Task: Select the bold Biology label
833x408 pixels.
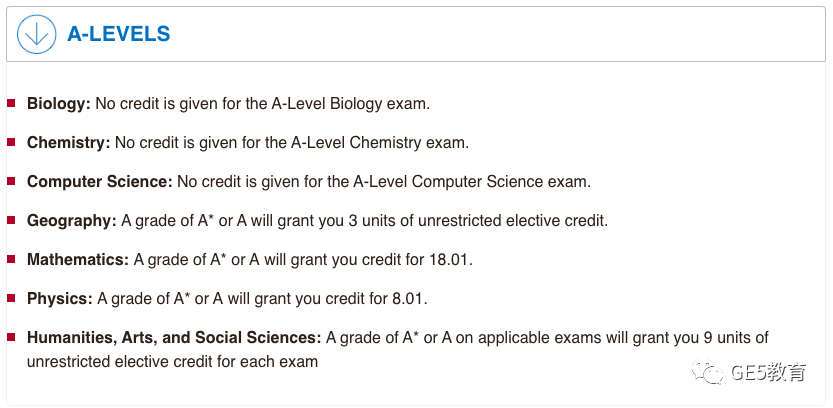Action: 59,104
